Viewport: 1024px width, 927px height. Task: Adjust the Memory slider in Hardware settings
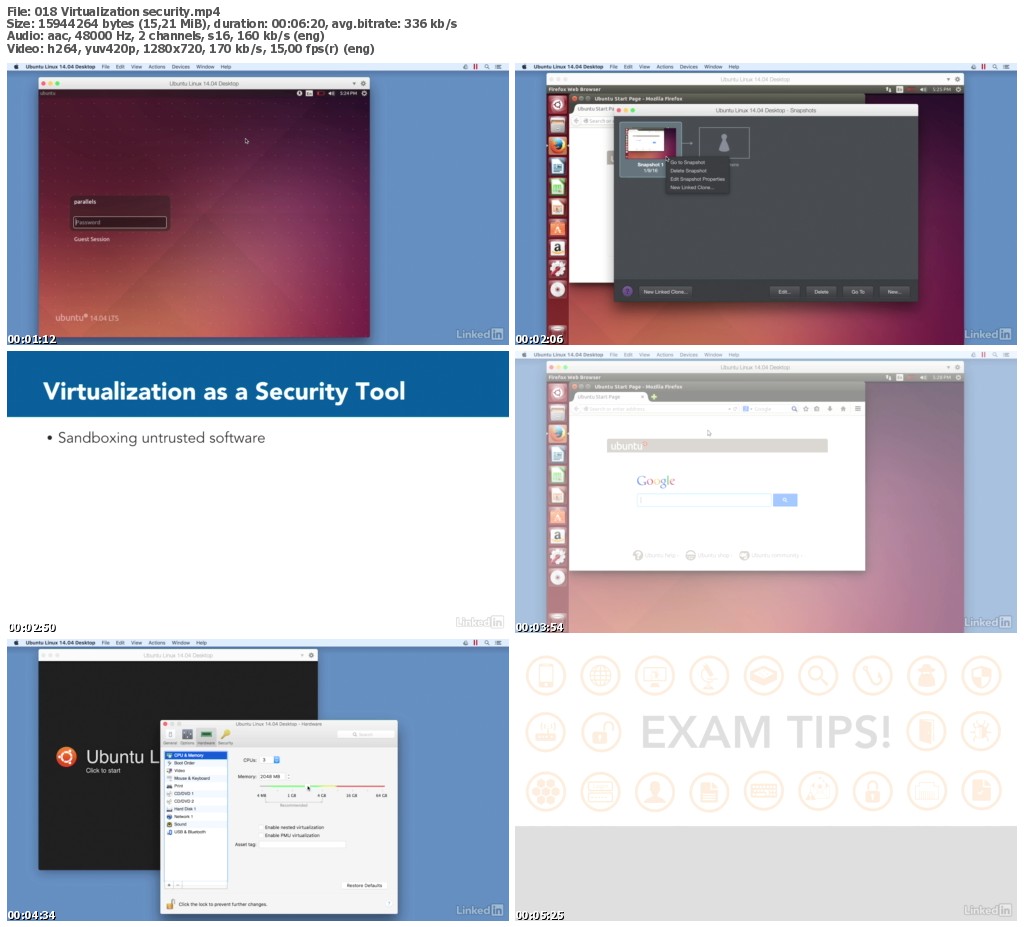click(321, 787)
